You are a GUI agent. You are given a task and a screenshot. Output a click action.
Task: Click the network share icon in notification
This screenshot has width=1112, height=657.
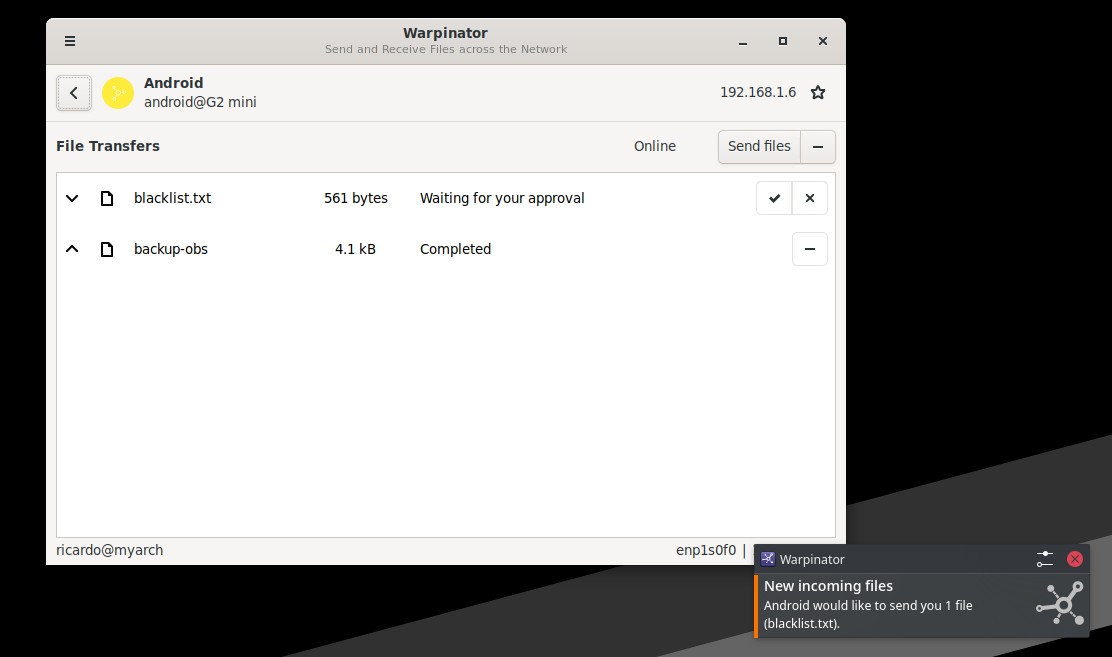click(1060, 603)
